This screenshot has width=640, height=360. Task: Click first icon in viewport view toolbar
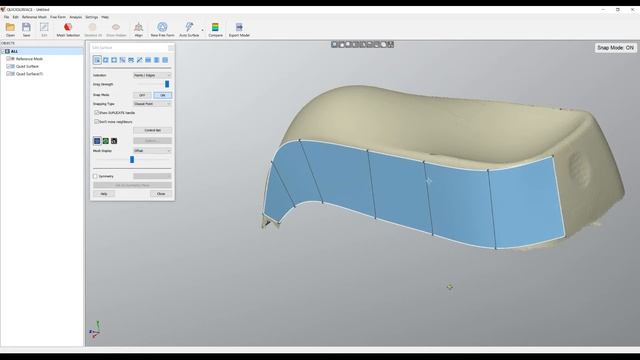[x=334, y=44]
